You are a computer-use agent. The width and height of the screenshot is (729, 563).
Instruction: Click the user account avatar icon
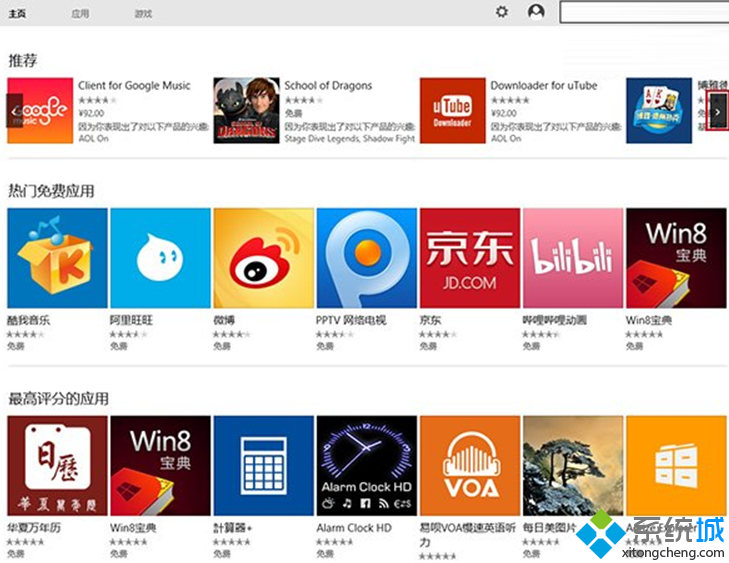(x=536, y=12)
